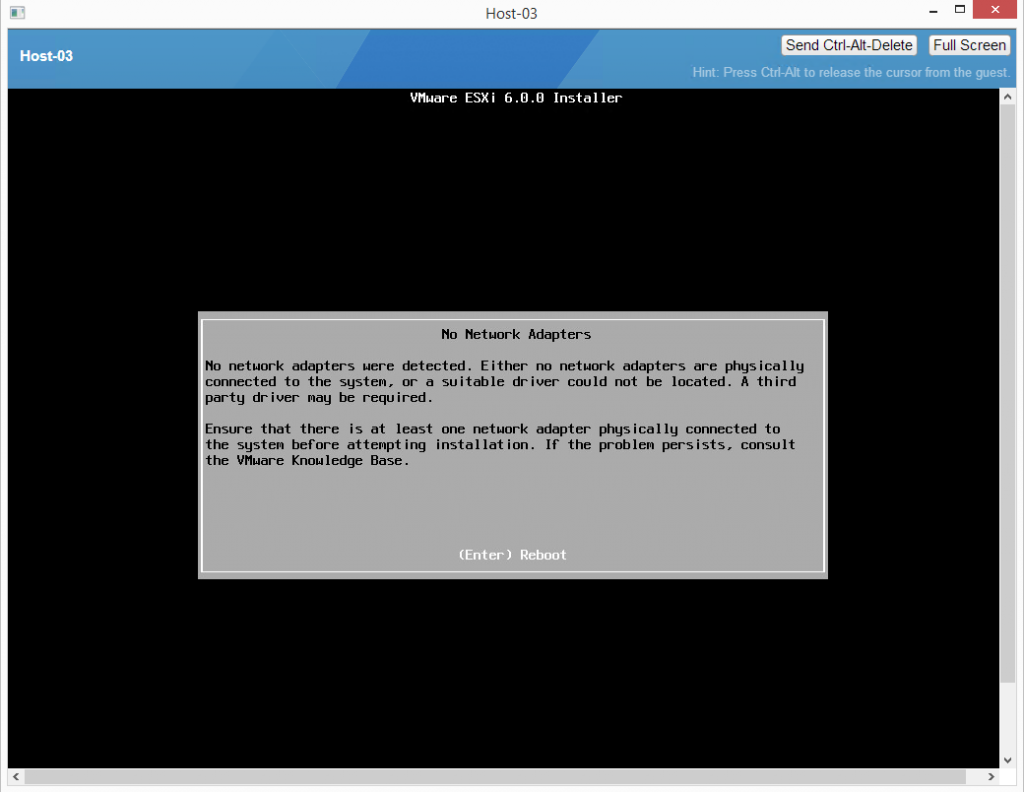
Task: Click the (Enter) Reboot option
Action: pos(513,555)
